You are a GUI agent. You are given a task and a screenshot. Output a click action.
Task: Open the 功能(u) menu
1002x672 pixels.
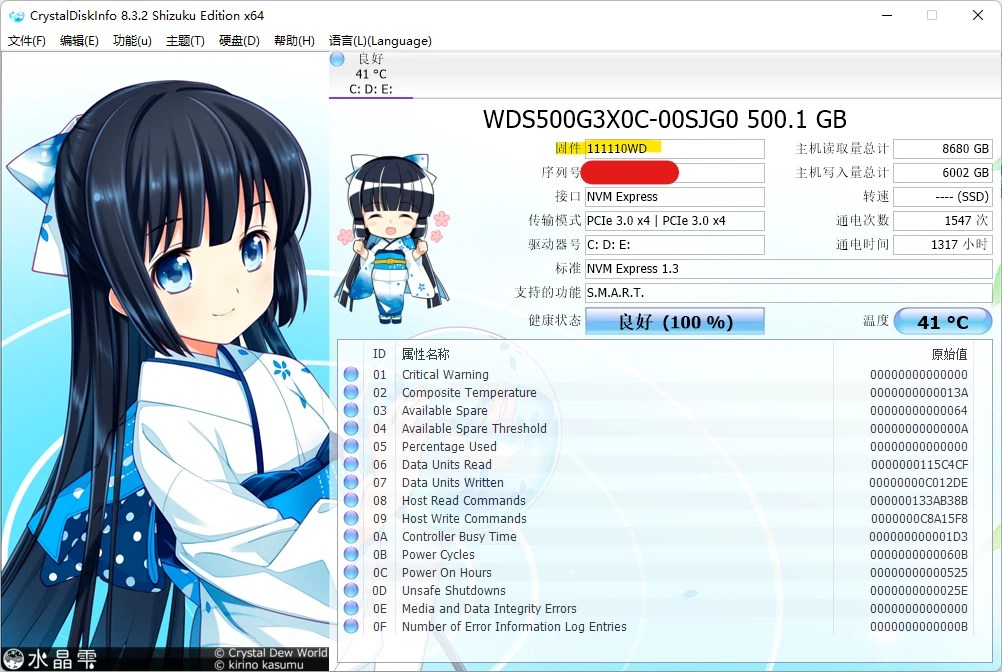click(132, 41)
